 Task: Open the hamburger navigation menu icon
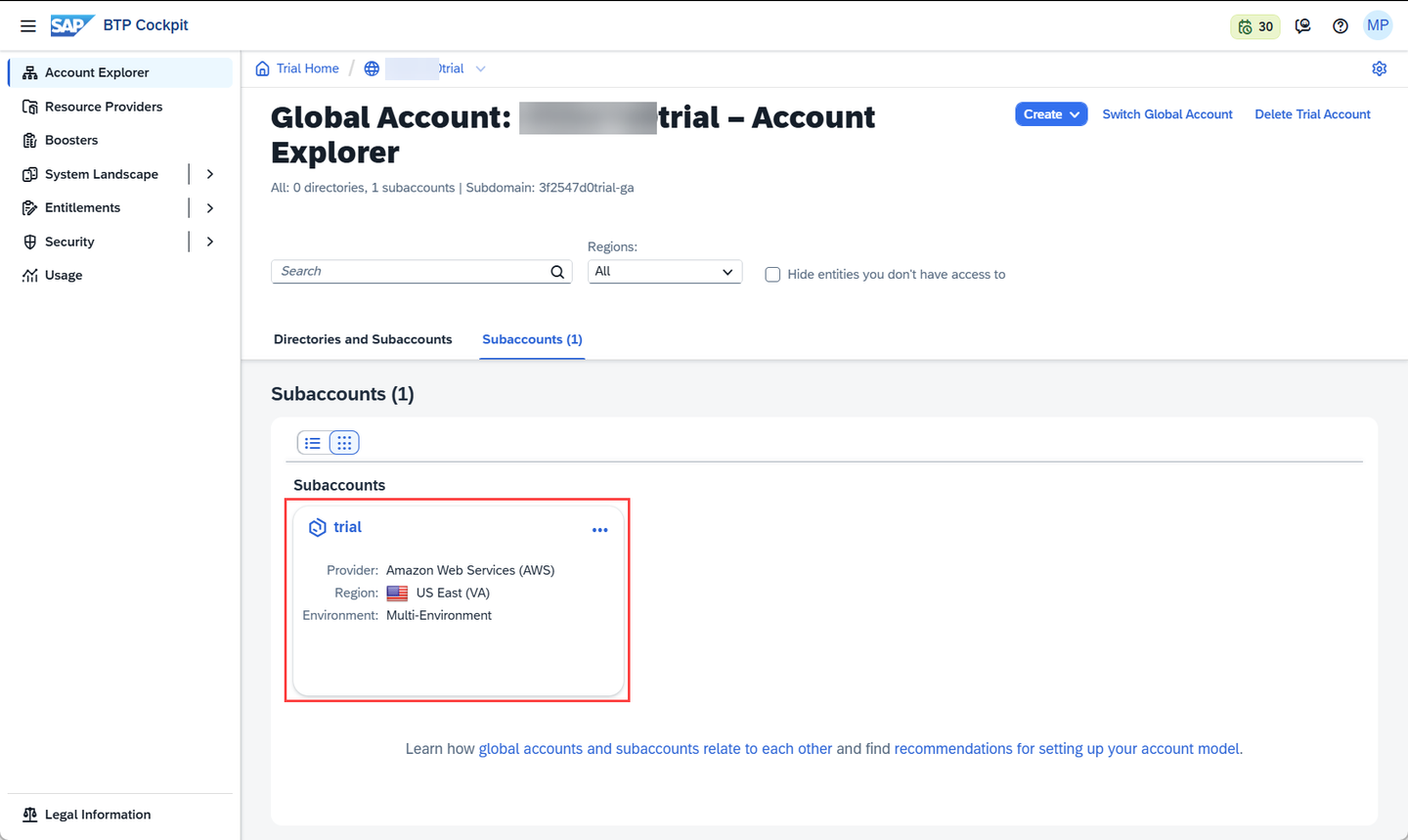[28, 25]
